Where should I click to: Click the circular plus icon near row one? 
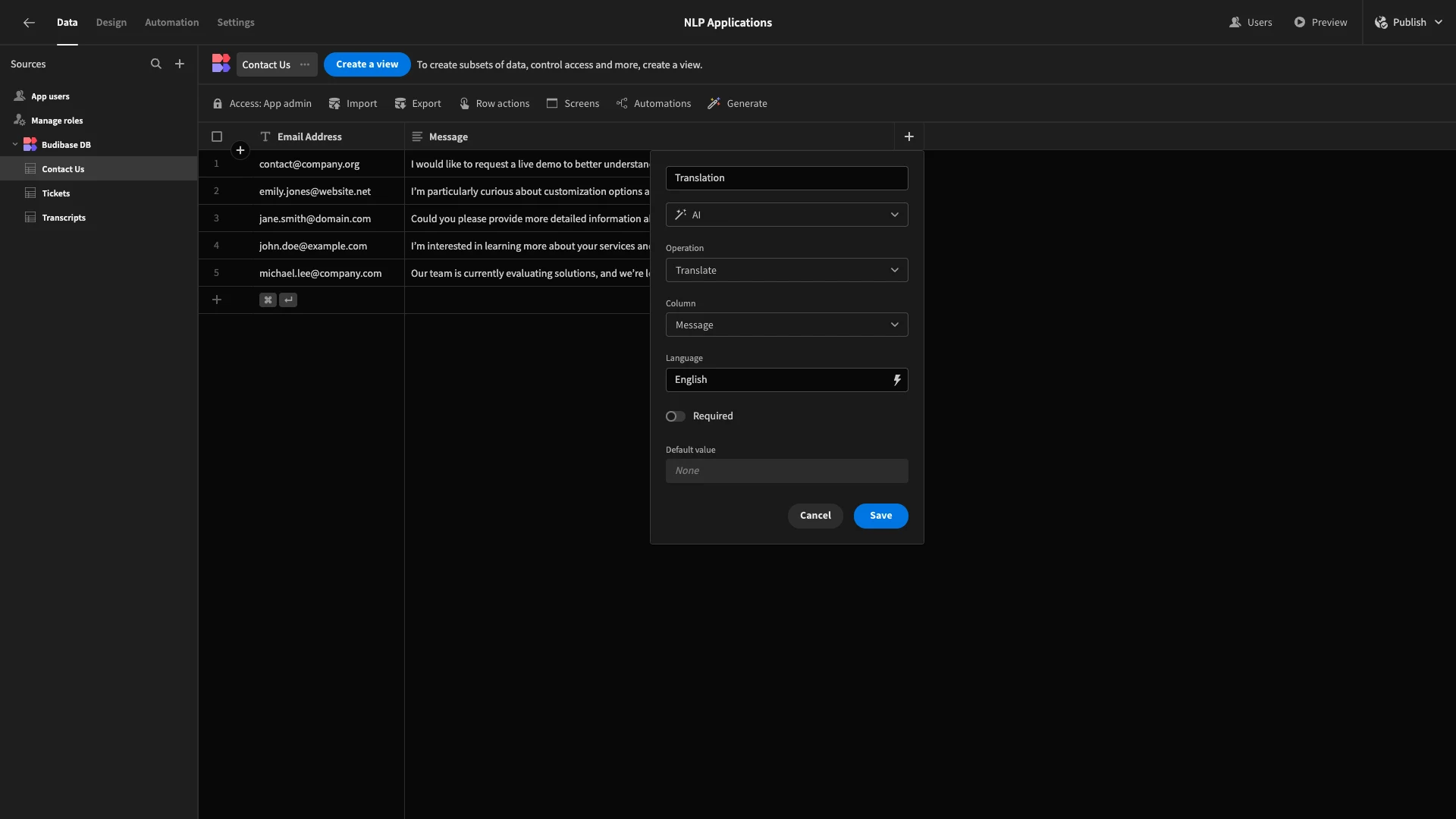(x=240, y=150)
